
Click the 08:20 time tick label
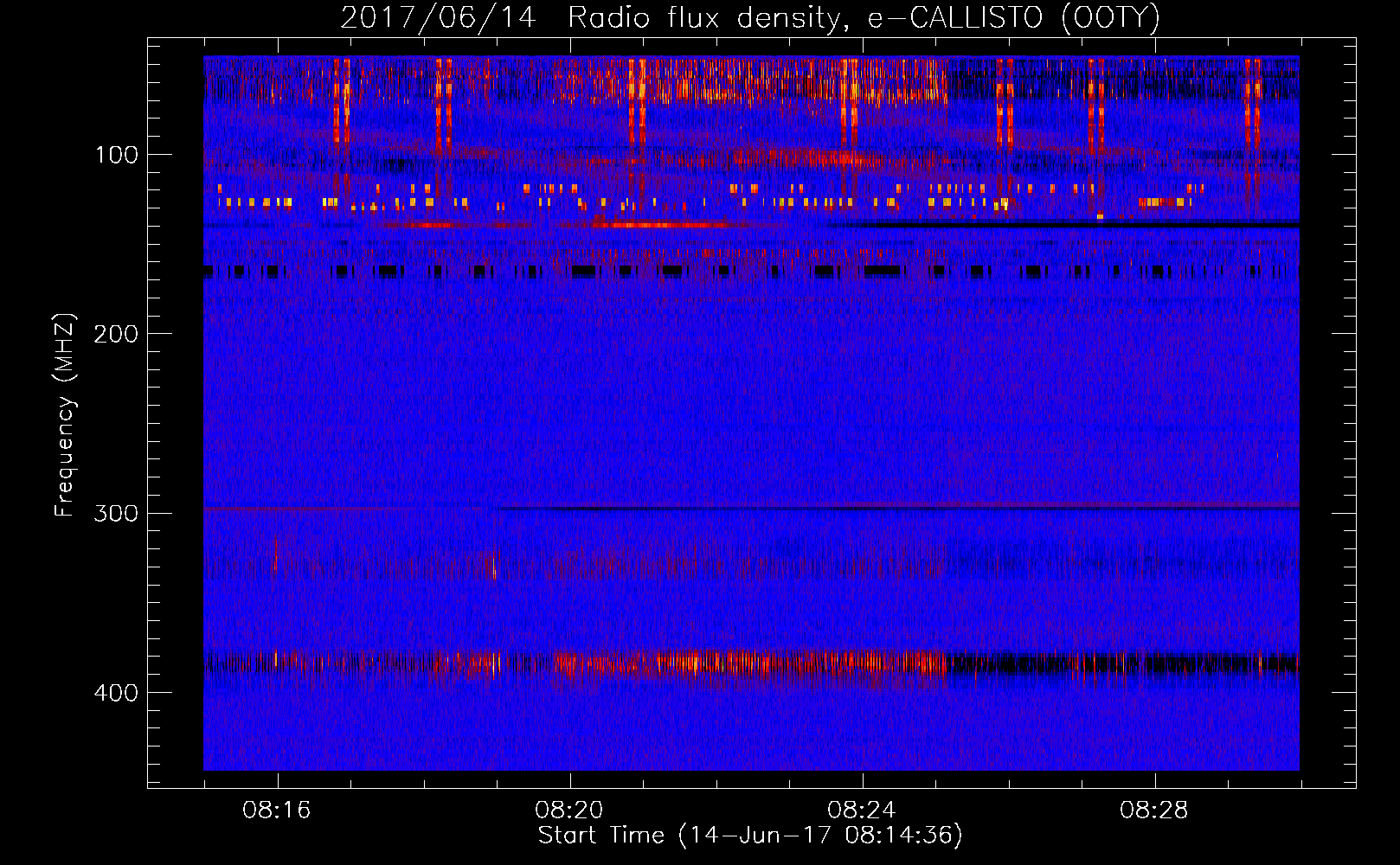[x=569, y=811]
